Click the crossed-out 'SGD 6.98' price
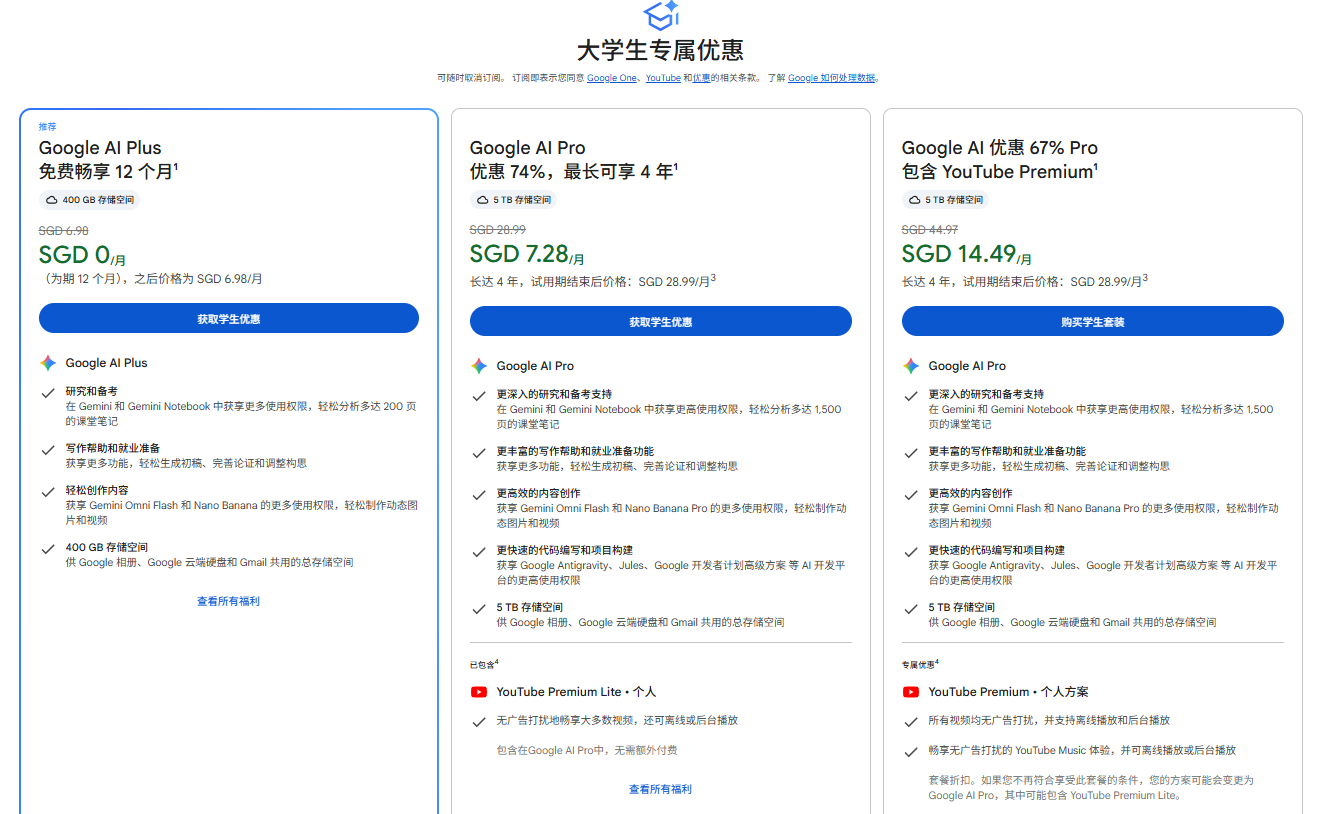 pyautogui.click(x=64, y=231)
